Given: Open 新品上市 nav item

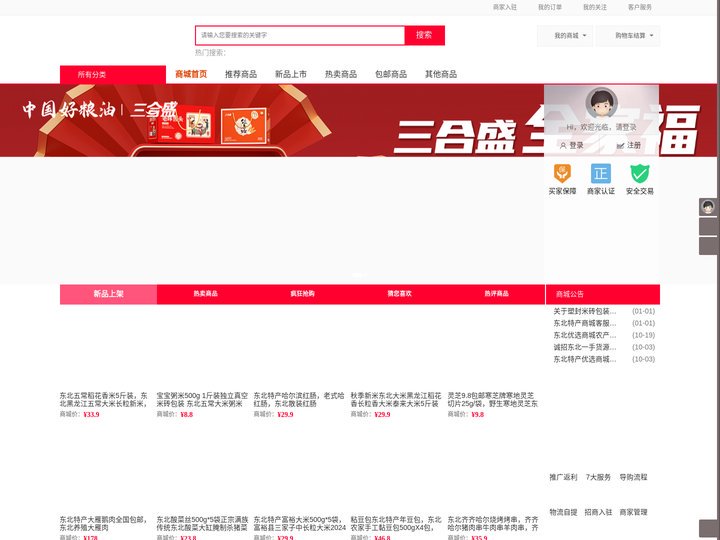Looking at the screenshot, I should 291,74.
